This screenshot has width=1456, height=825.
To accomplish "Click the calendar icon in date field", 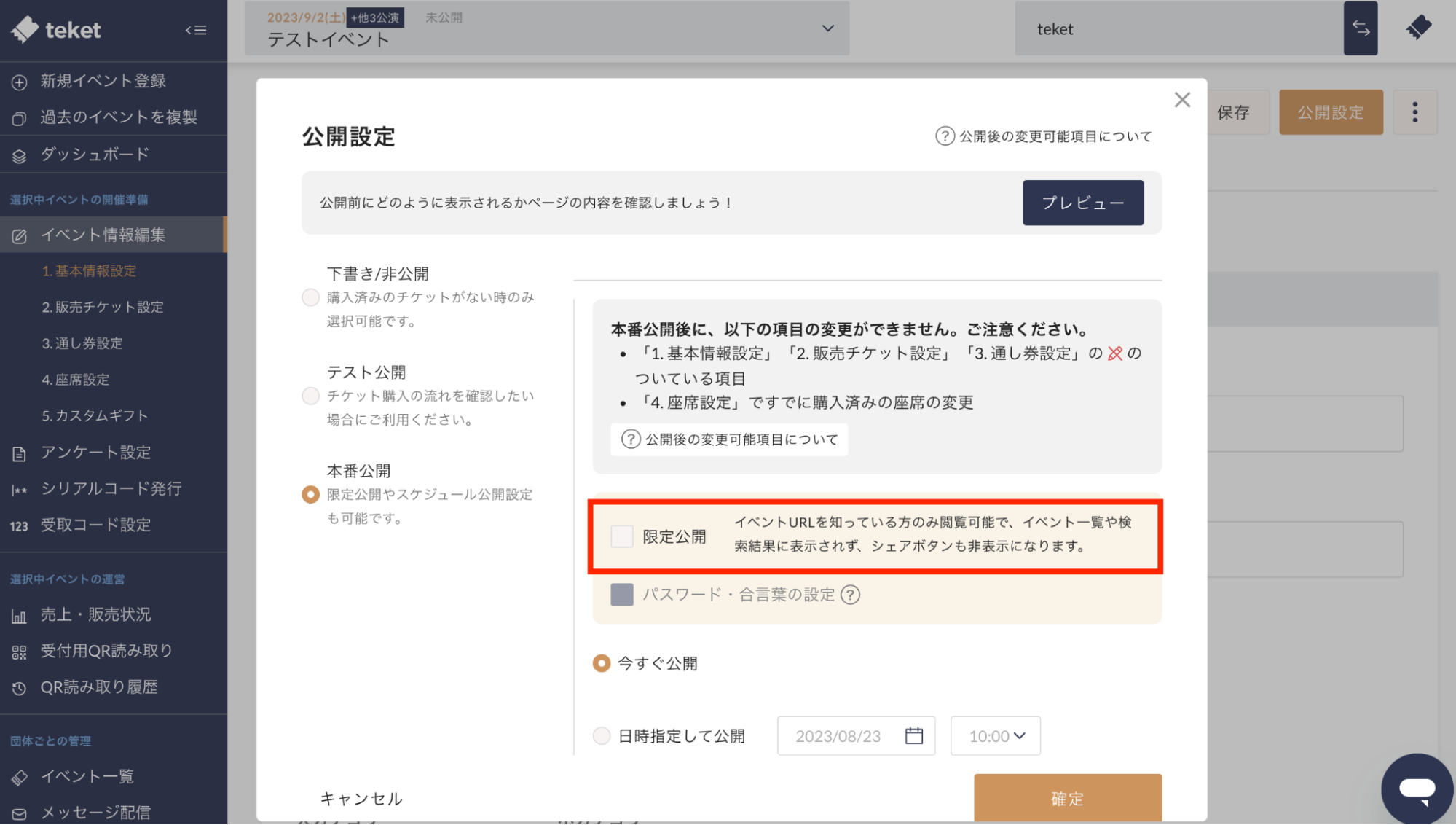I will pos(913,736).
